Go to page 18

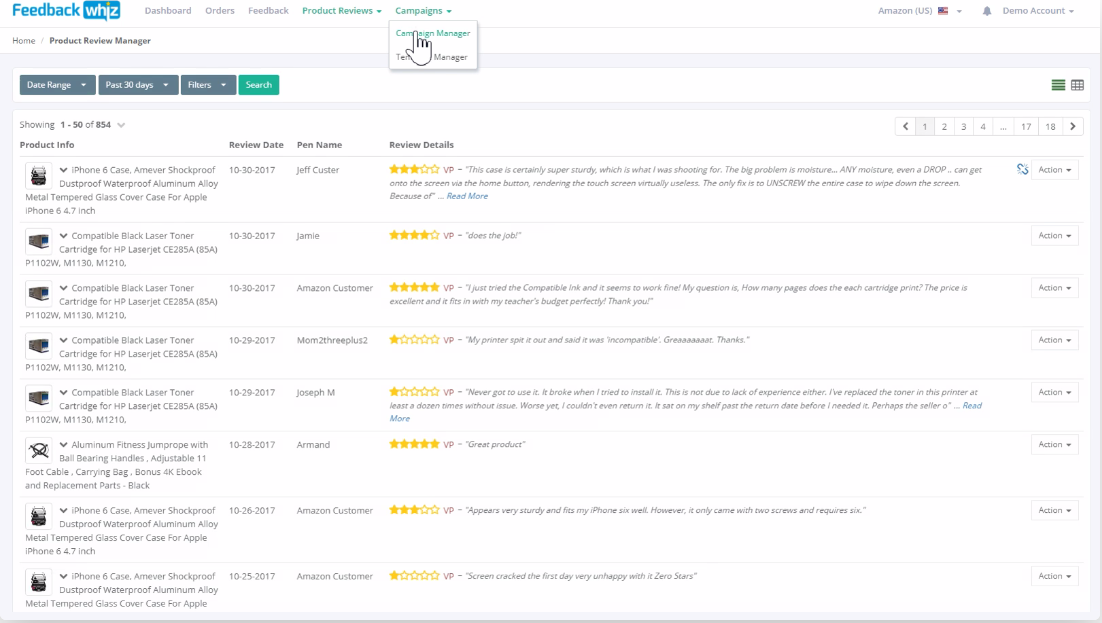coord(1050,127)
